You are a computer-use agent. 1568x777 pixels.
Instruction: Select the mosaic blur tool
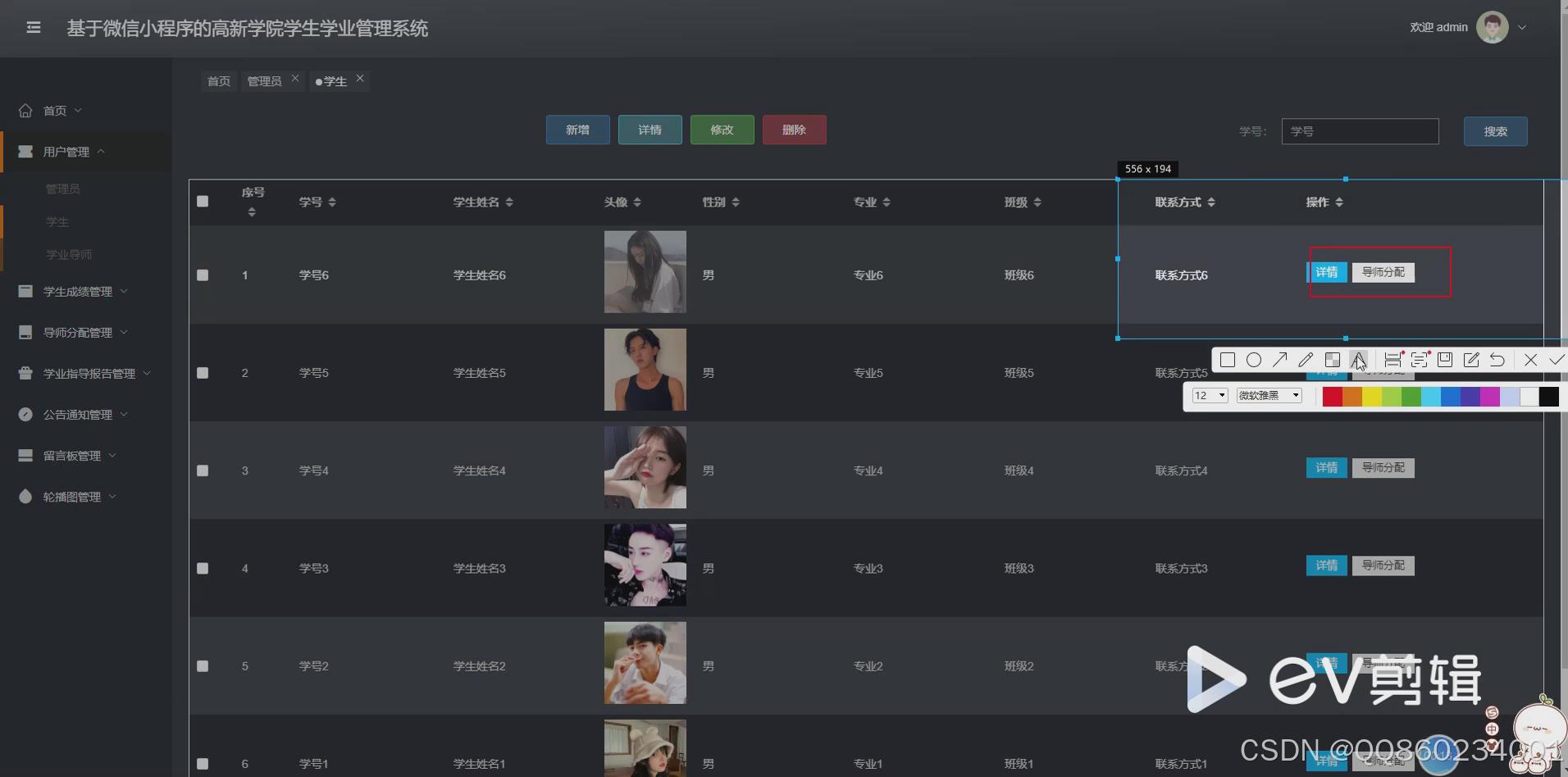(1333, 360)
